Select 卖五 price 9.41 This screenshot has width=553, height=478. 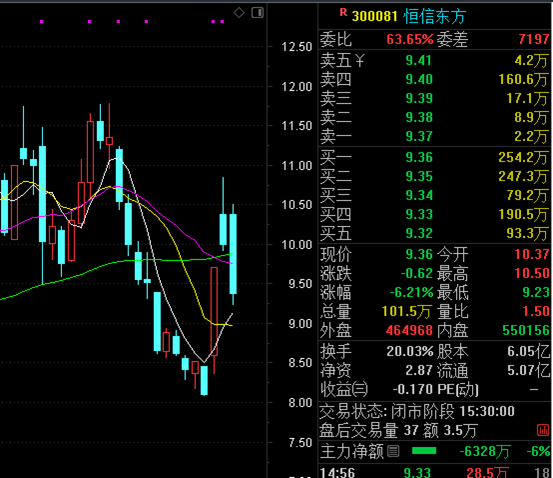point(419,60)
